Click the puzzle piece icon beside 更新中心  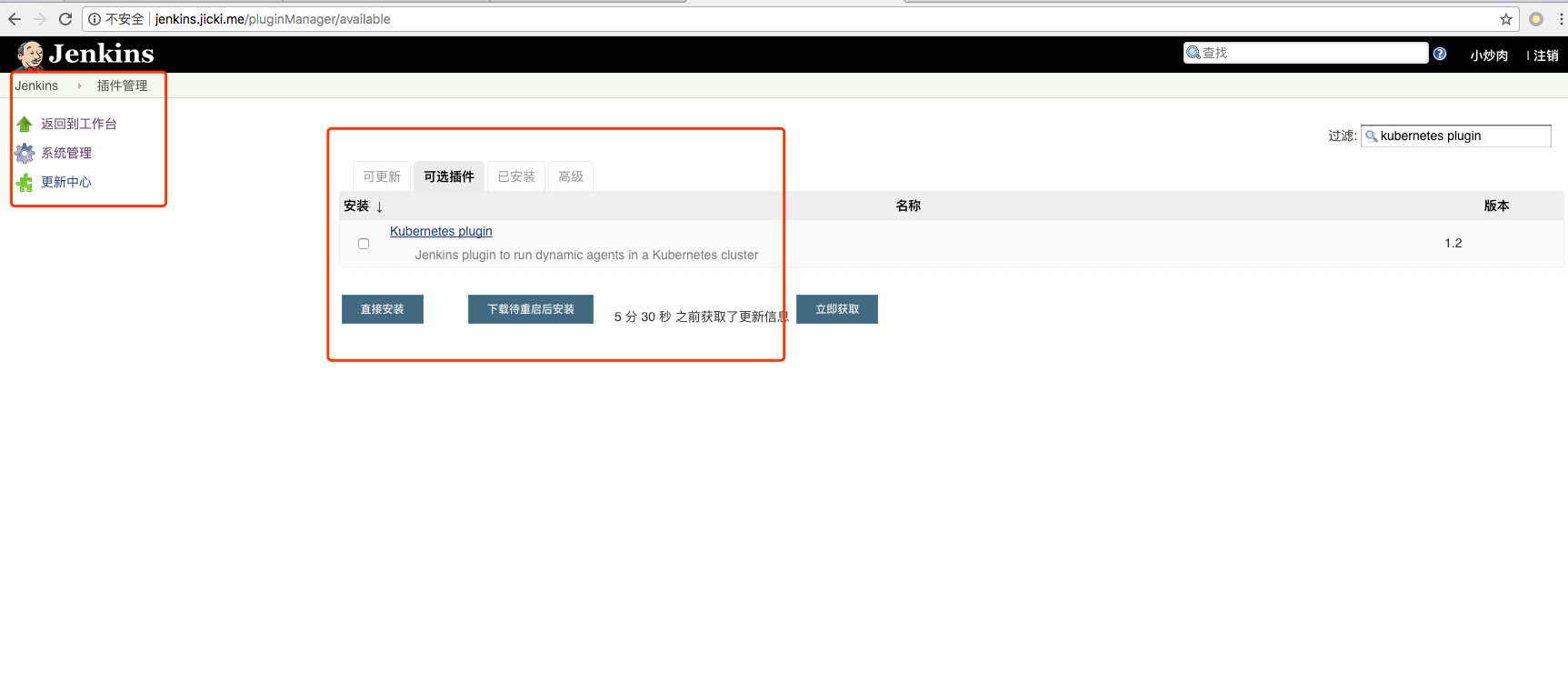click(25, 182)
